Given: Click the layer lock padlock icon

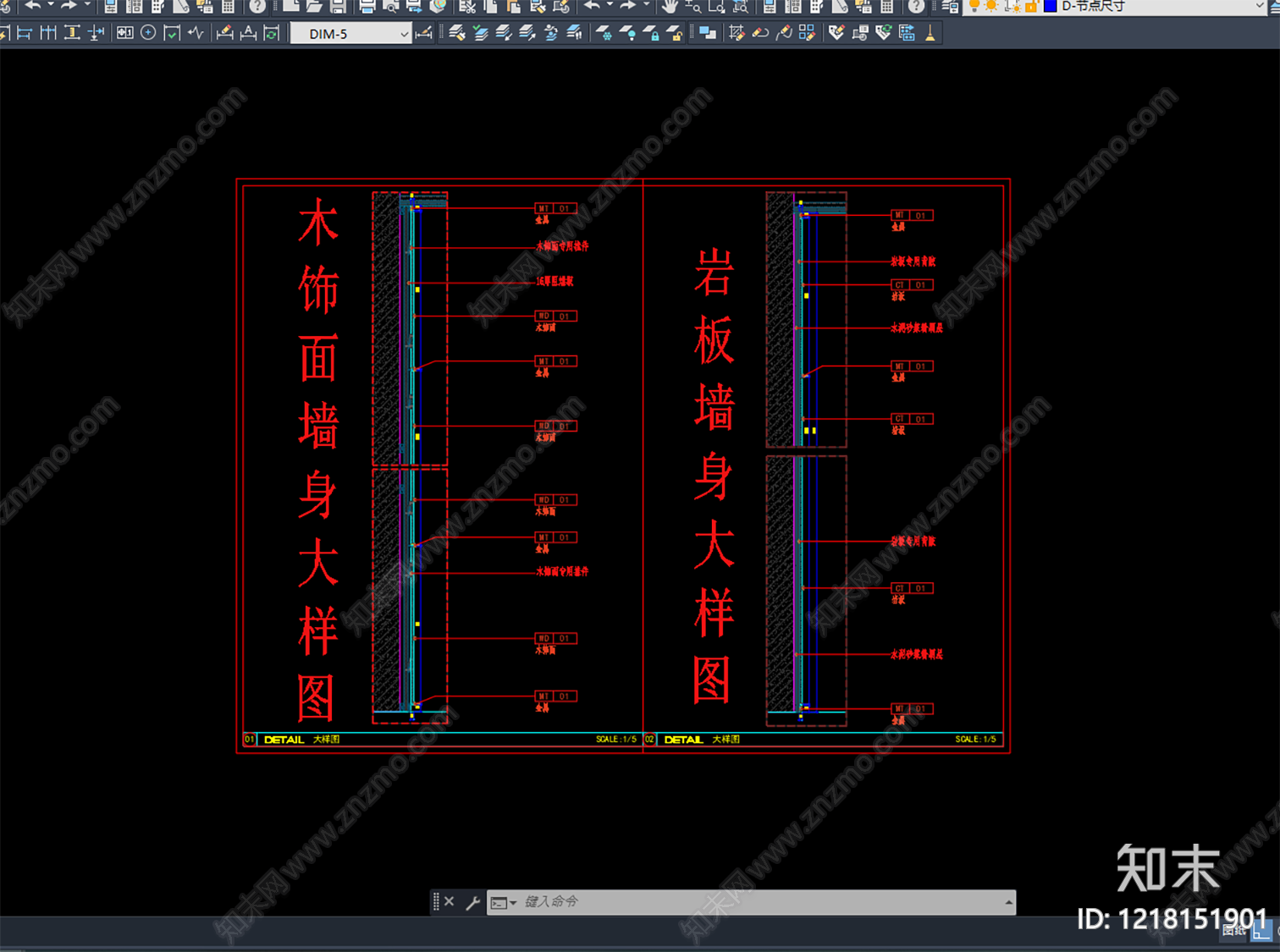Looking at the screenshot, I should tap(651, 33).
